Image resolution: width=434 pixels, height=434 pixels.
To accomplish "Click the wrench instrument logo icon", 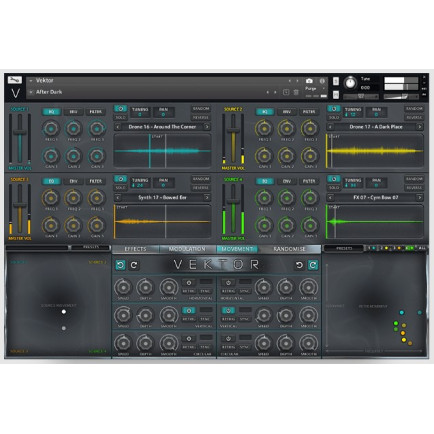I will pyautogui.click(x=15, y=80).
